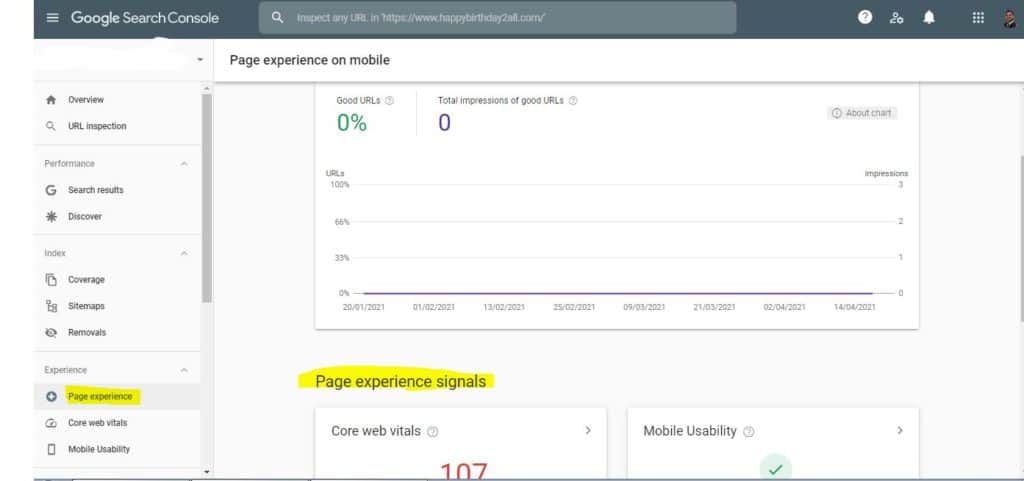The image size is (1024, 481).
Task: Click the Coverage pages icon
Action: click(51, 279)
